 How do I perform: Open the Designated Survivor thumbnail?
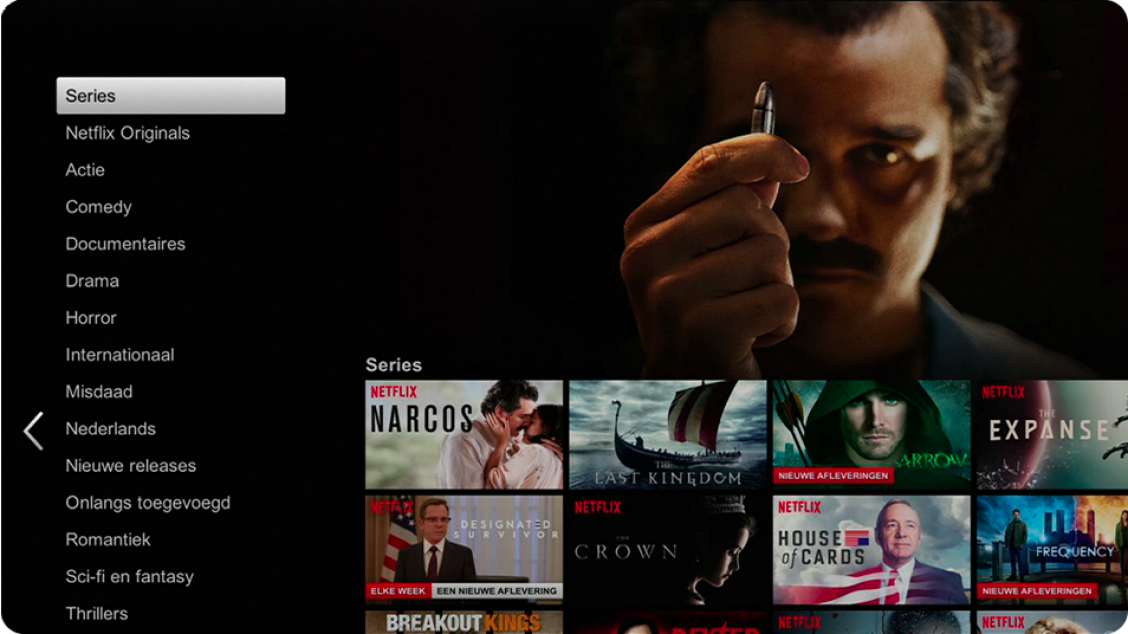464,550
